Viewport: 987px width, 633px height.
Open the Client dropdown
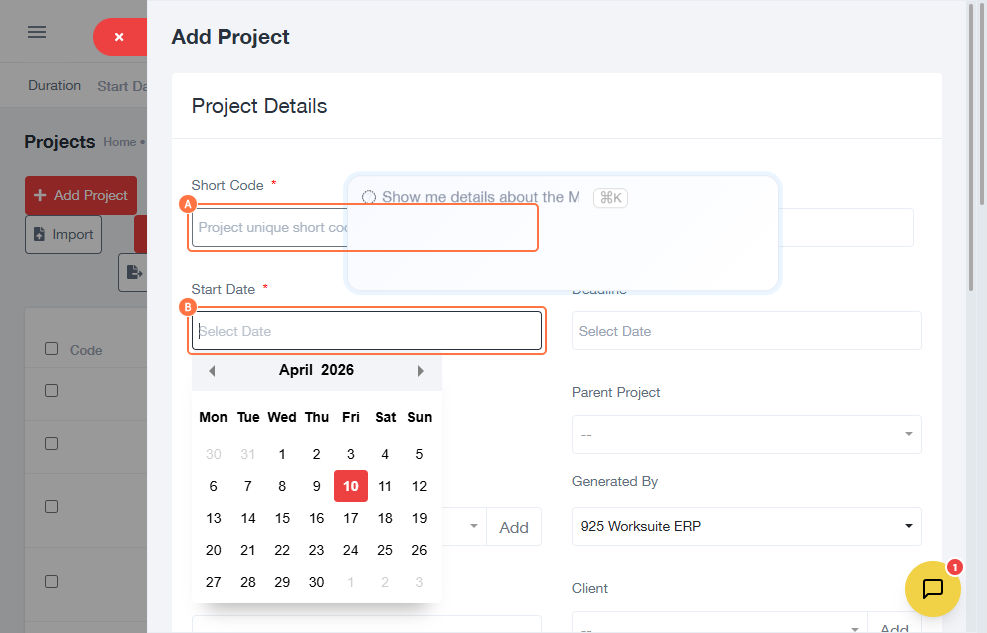720,627
